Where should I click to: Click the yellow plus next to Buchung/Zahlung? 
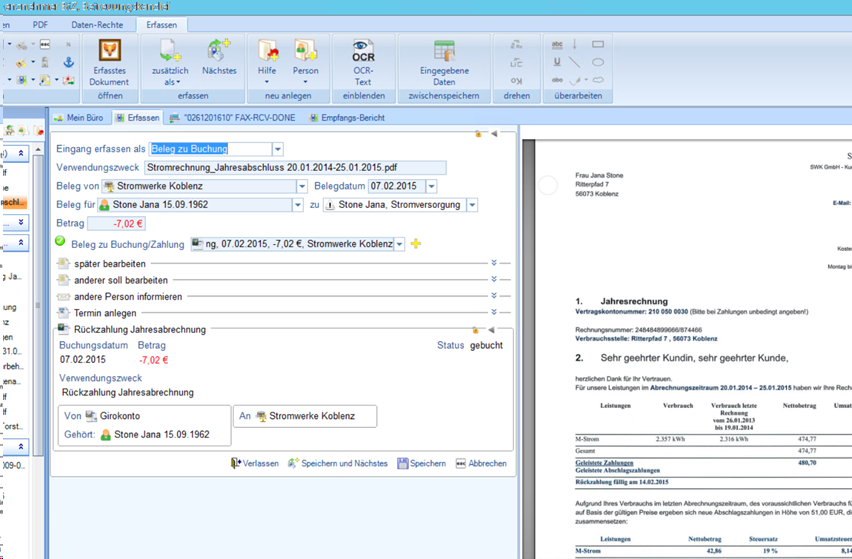point(416,244)
